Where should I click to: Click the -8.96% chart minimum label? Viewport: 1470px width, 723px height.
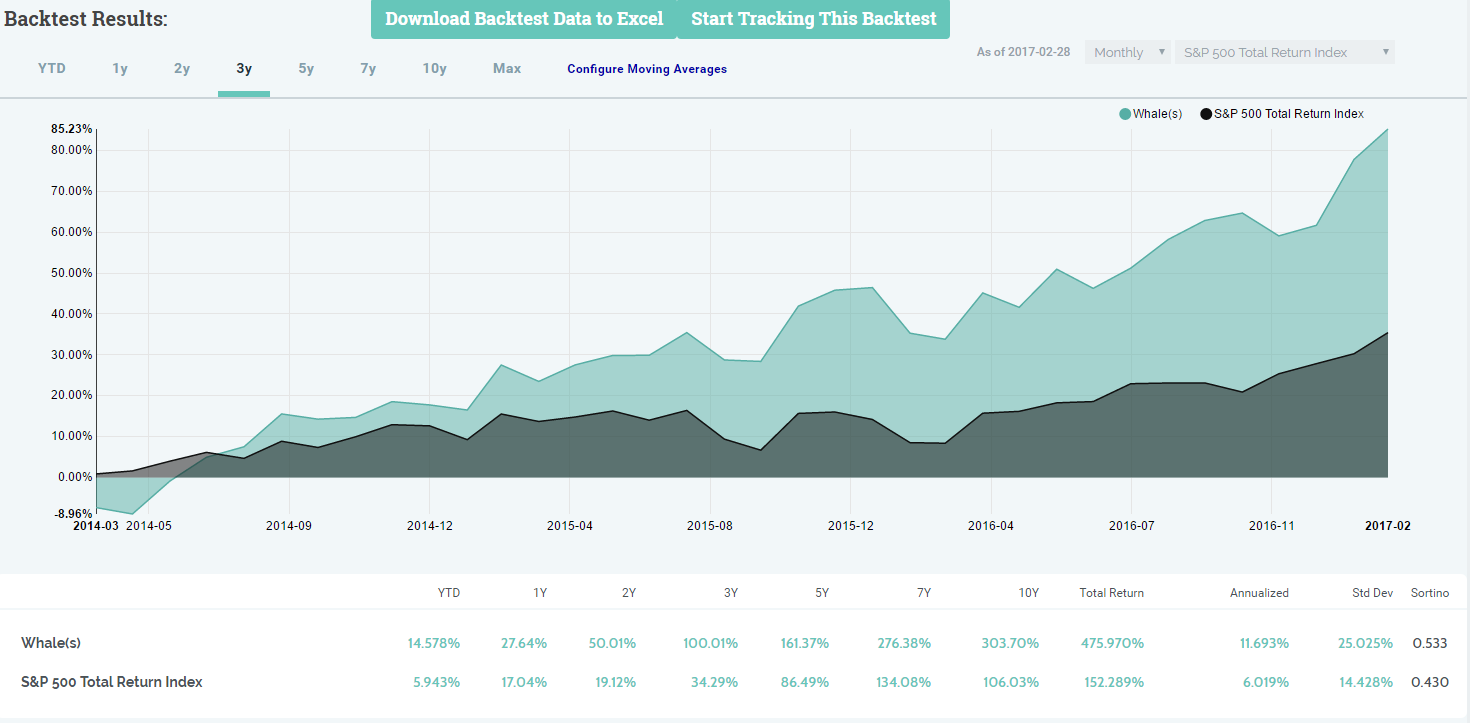click(x=72, y=514)
